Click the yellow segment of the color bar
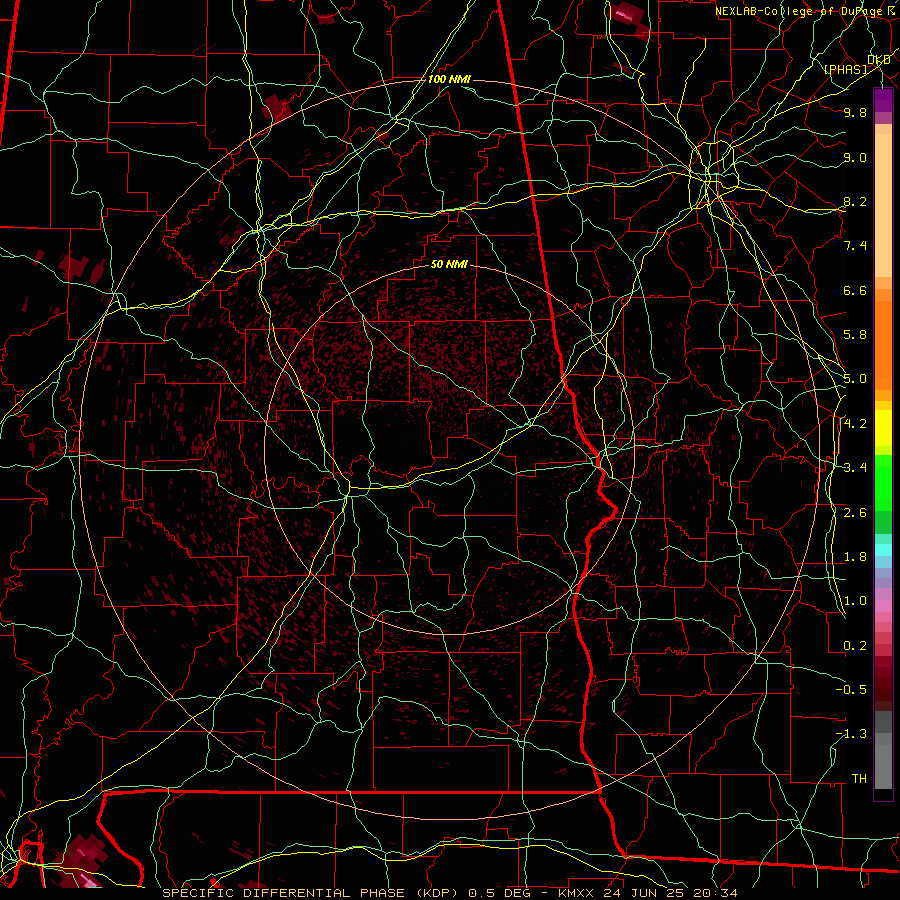 pos(883,428)
